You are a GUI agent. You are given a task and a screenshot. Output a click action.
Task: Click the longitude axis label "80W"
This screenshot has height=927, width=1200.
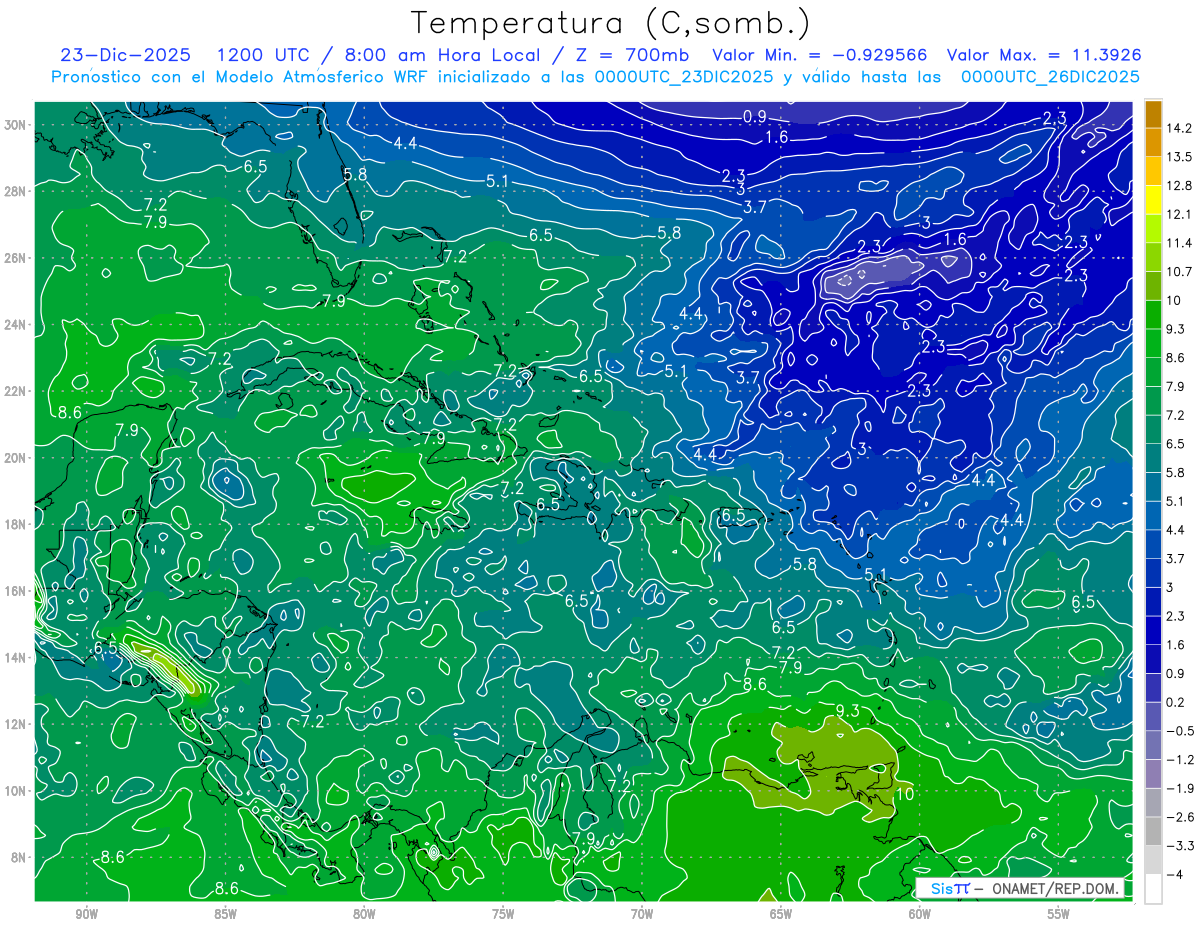point(364,914)
